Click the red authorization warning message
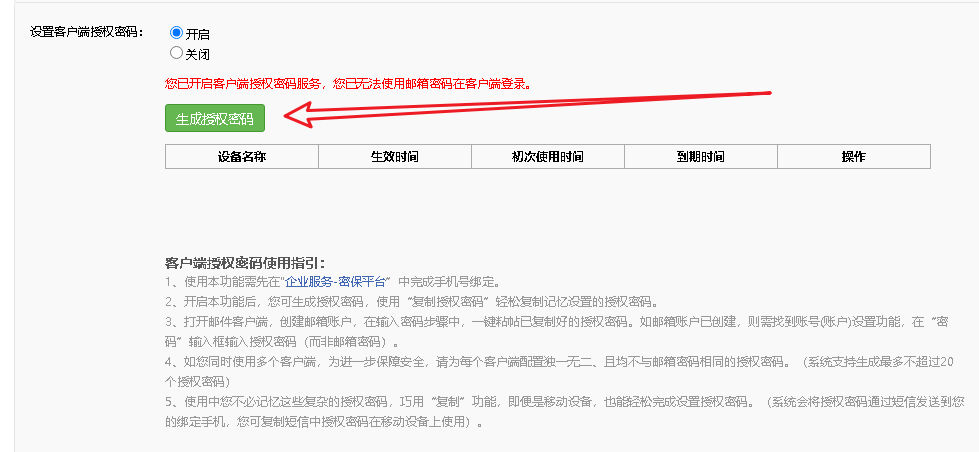This screenshot has width=979, height=452. coord(347,84)
